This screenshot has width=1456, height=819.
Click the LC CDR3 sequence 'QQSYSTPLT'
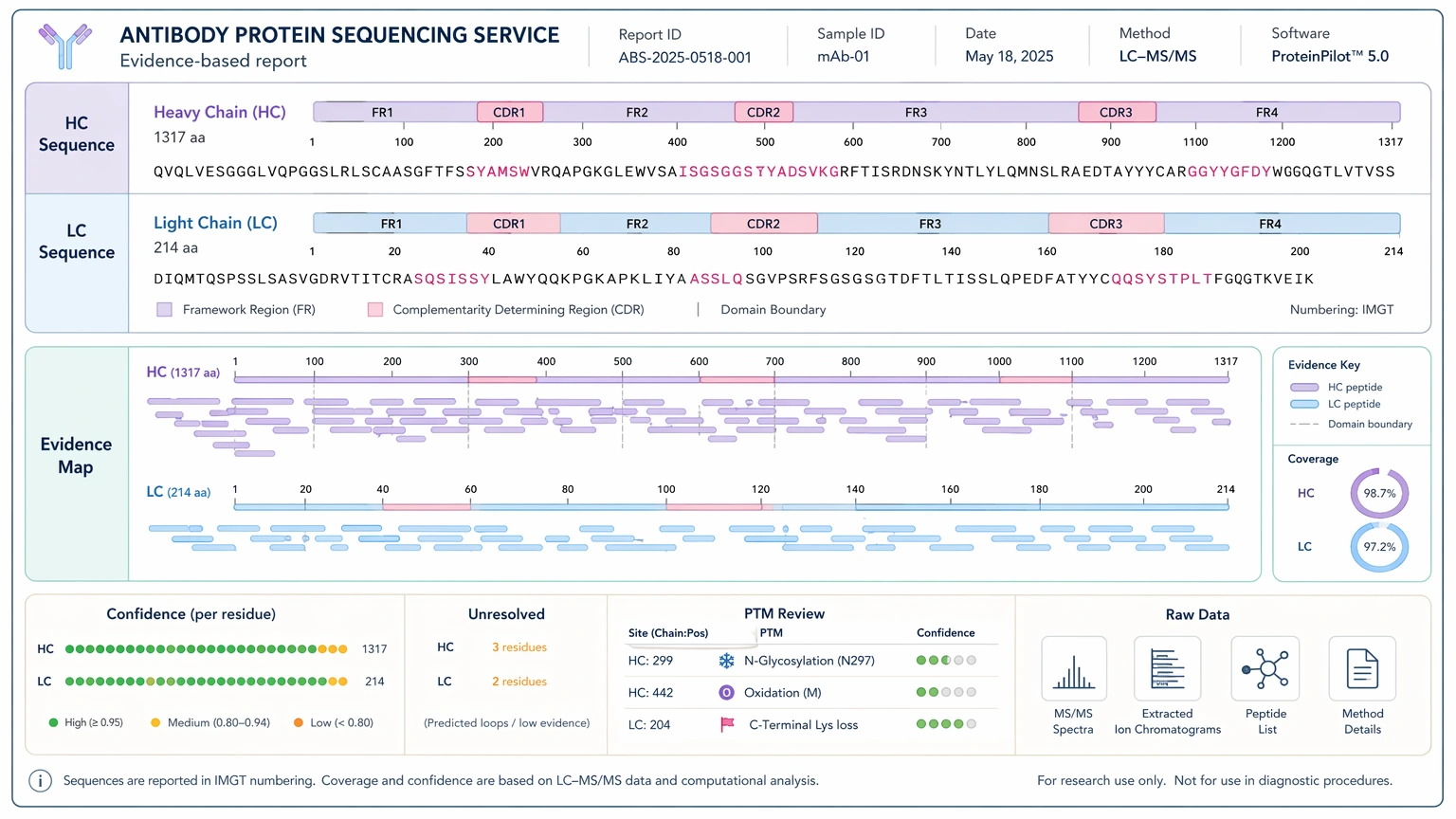[x=1162, y=279]
